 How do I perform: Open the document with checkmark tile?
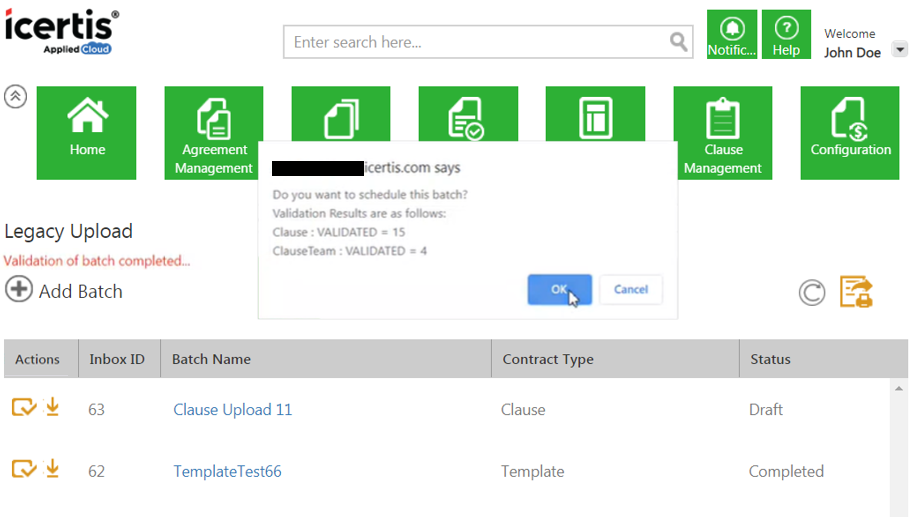click(x=468, y=114)
